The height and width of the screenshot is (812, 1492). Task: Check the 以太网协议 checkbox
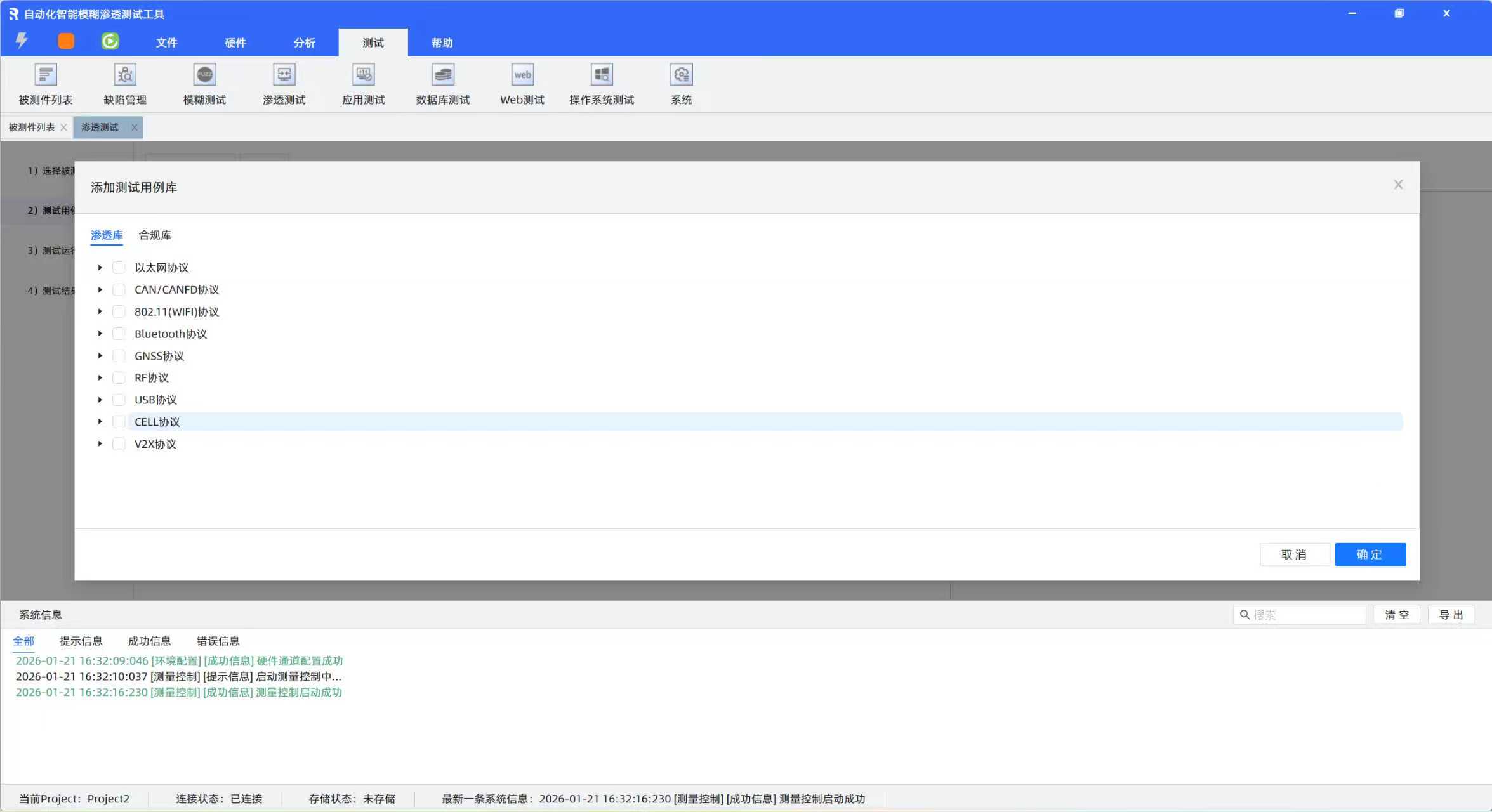119,268
